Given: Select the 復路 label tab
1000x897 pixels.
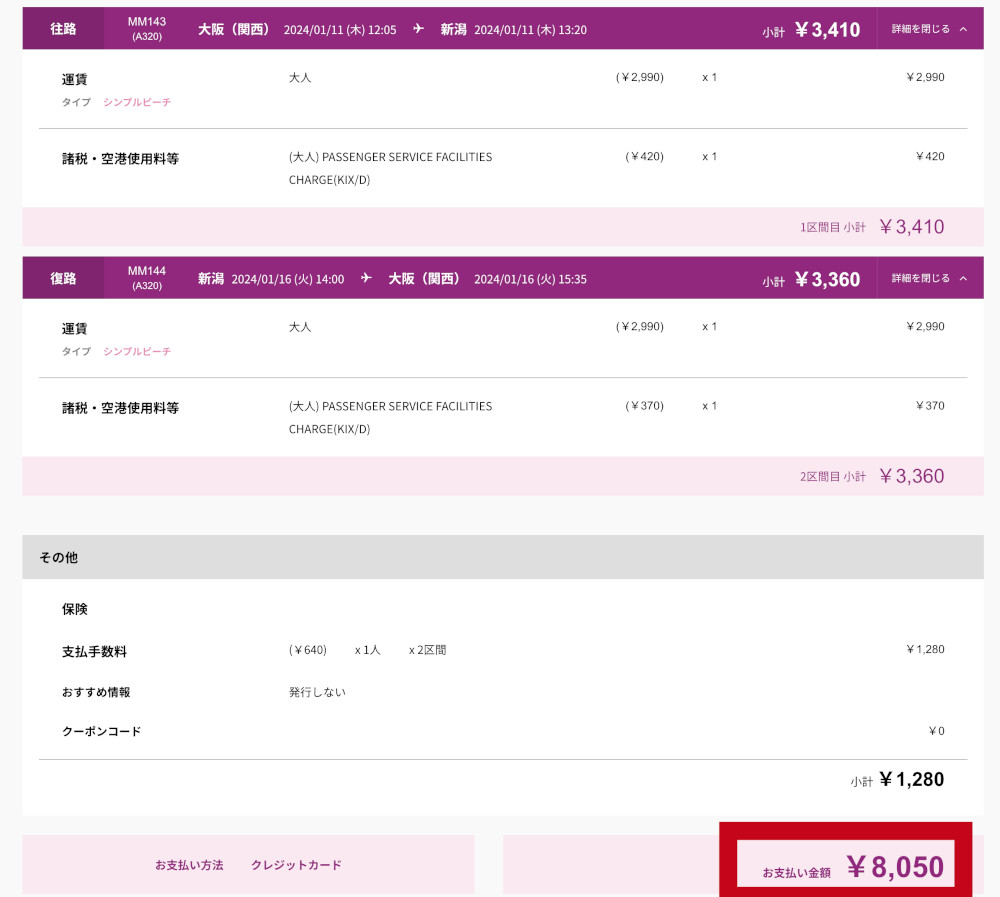Looking at the screenshot, I should click(63, 278).
